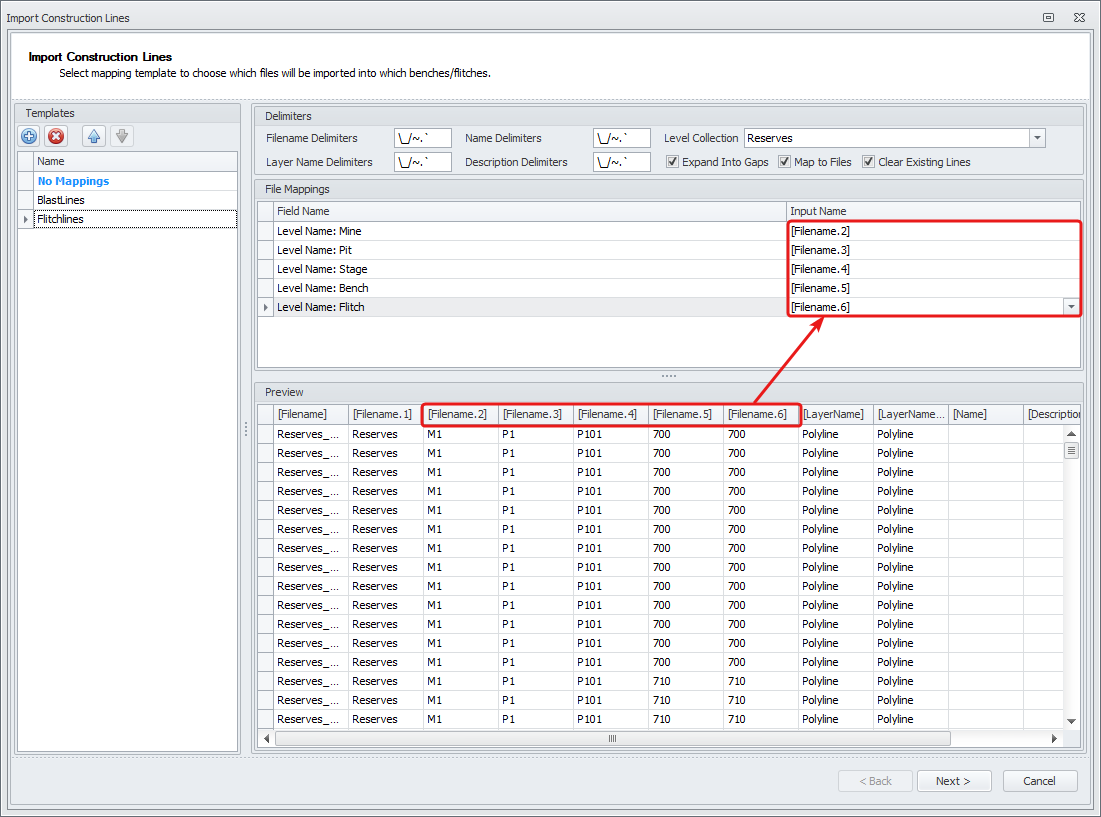Viewport: 1101px width, 817px height.
Task: Select the No Mappings template
Action: click(x=73, y=181)
